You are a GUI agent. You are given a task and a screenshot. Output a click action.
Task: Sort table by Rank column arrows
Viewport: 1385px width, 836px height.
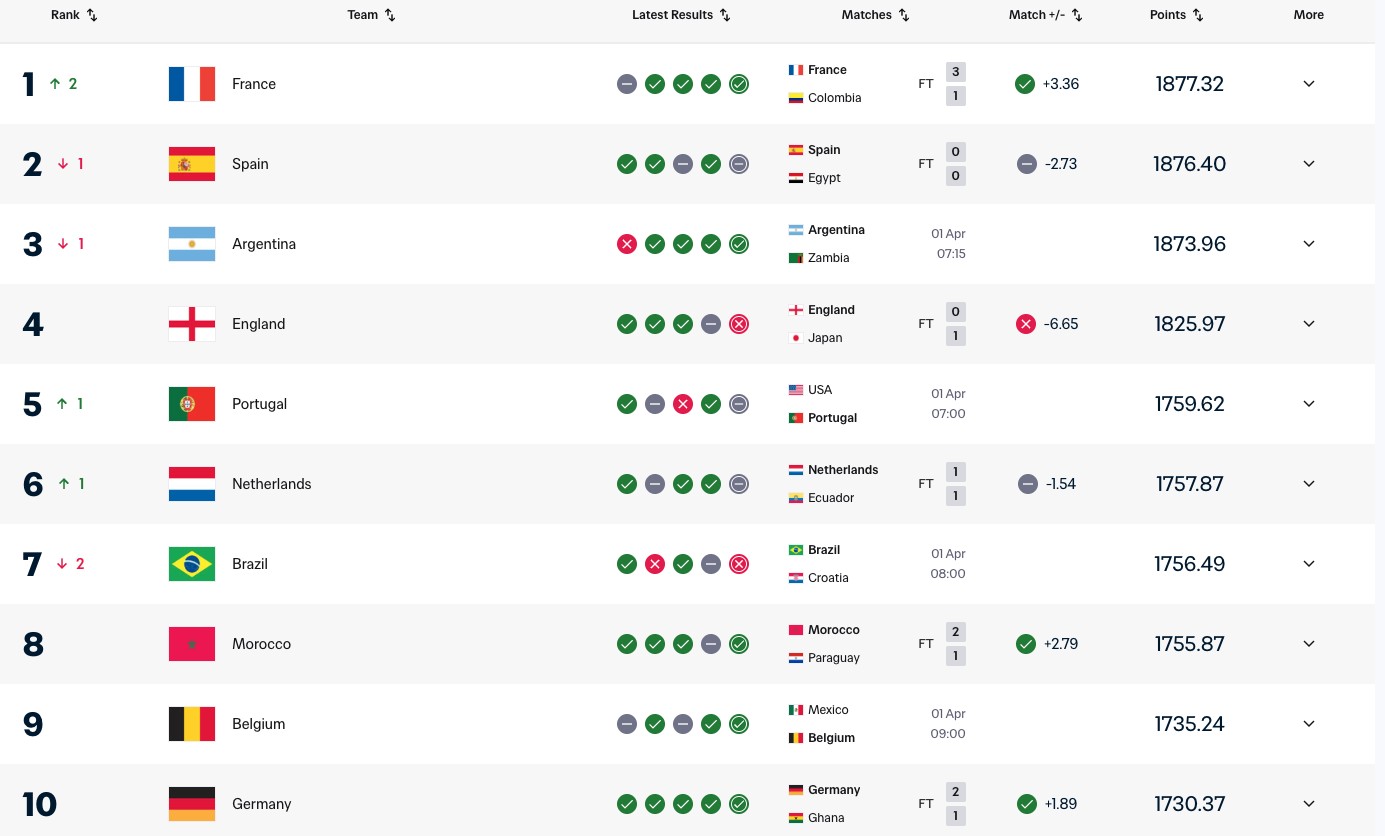92,15
